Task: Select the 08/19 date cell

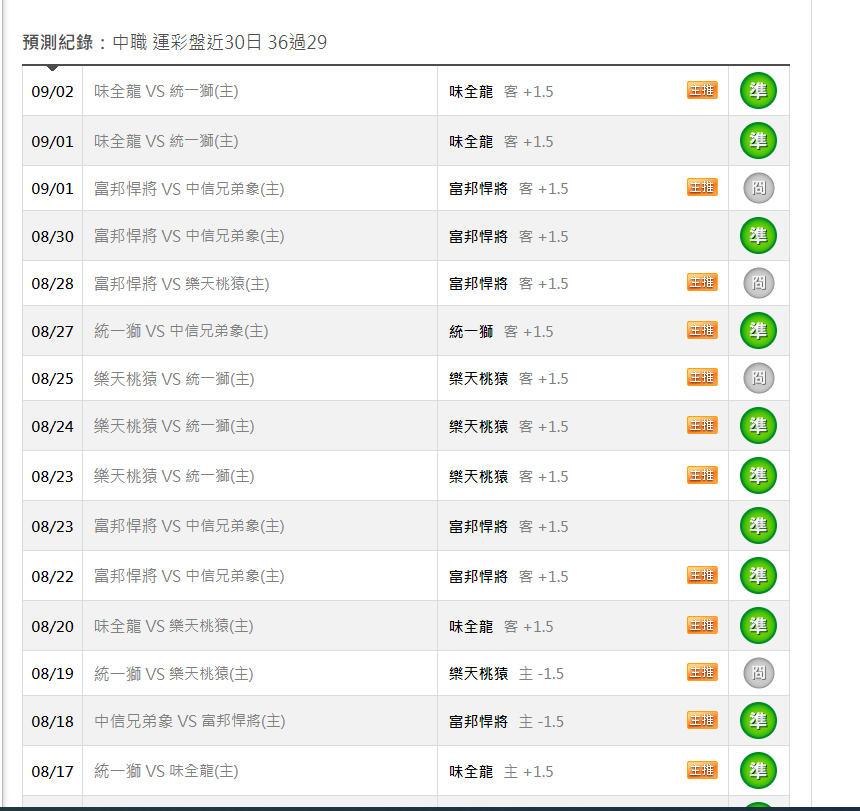Action: coord(53,673)
